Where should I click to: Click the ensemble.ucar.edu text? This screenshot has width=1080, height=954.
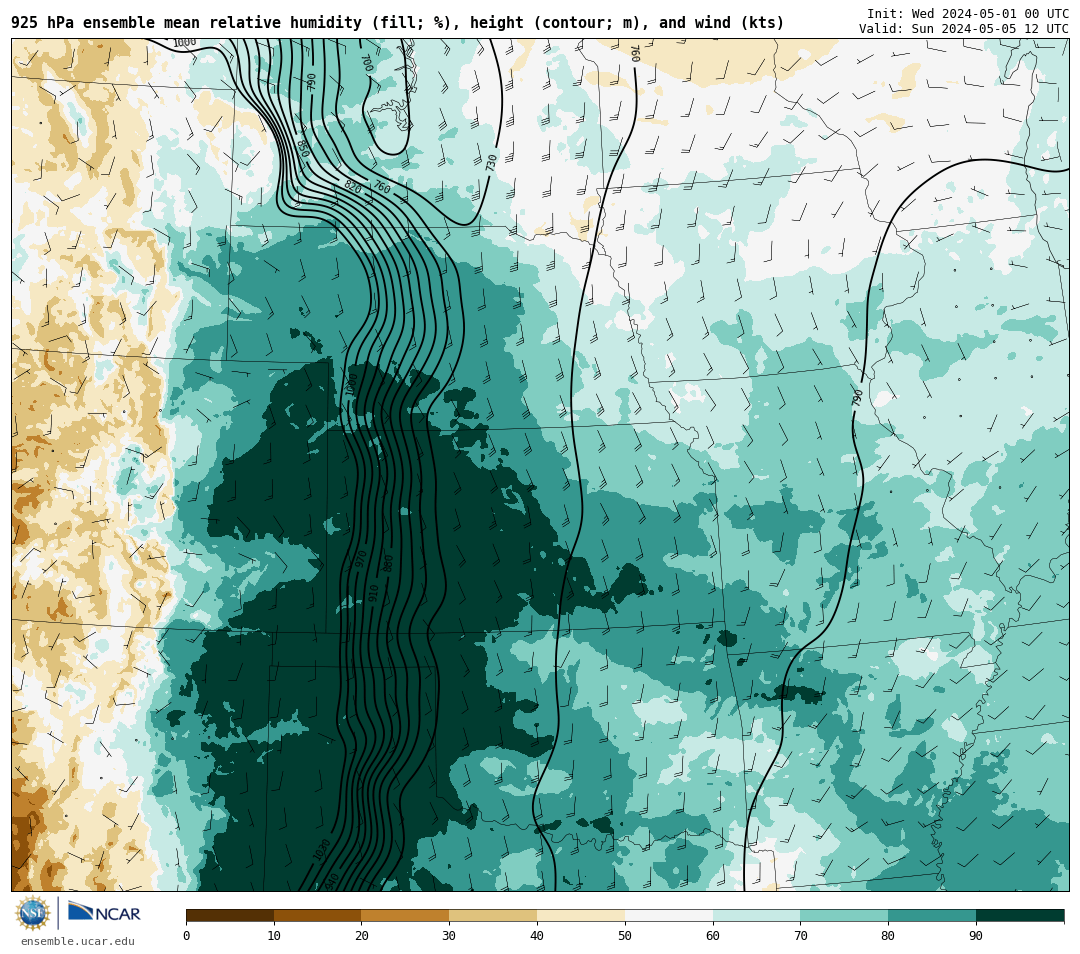(78, 941)
